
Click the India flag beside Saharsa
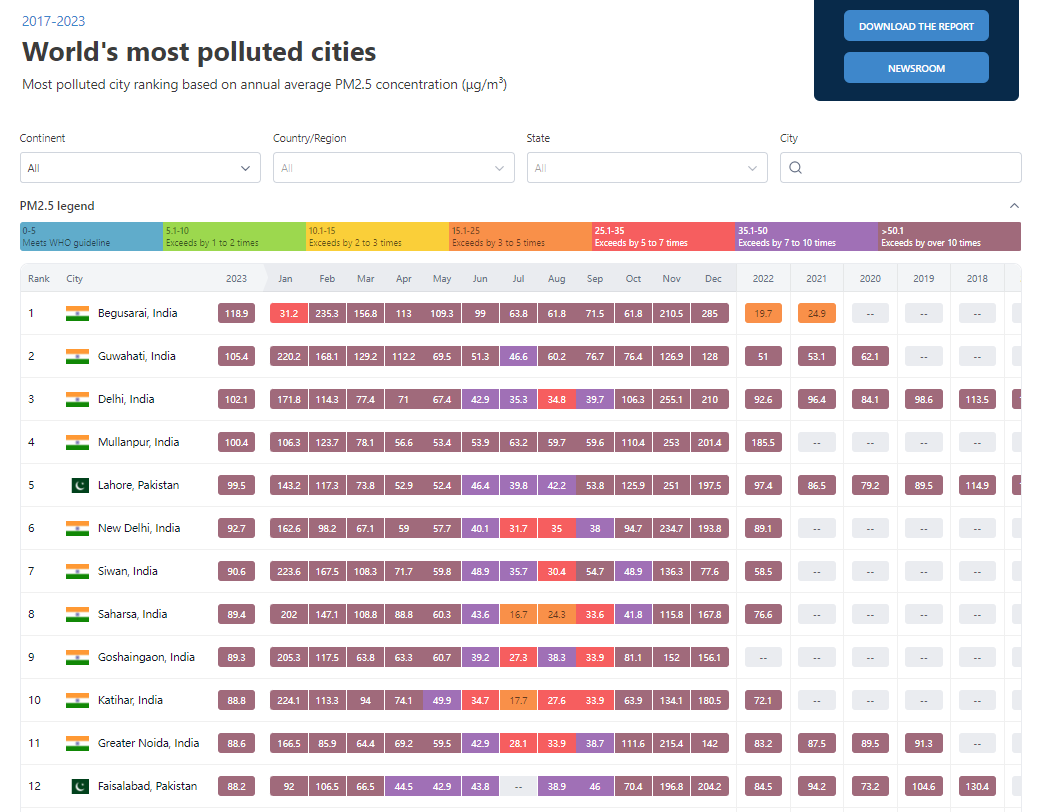coord(77,615)
